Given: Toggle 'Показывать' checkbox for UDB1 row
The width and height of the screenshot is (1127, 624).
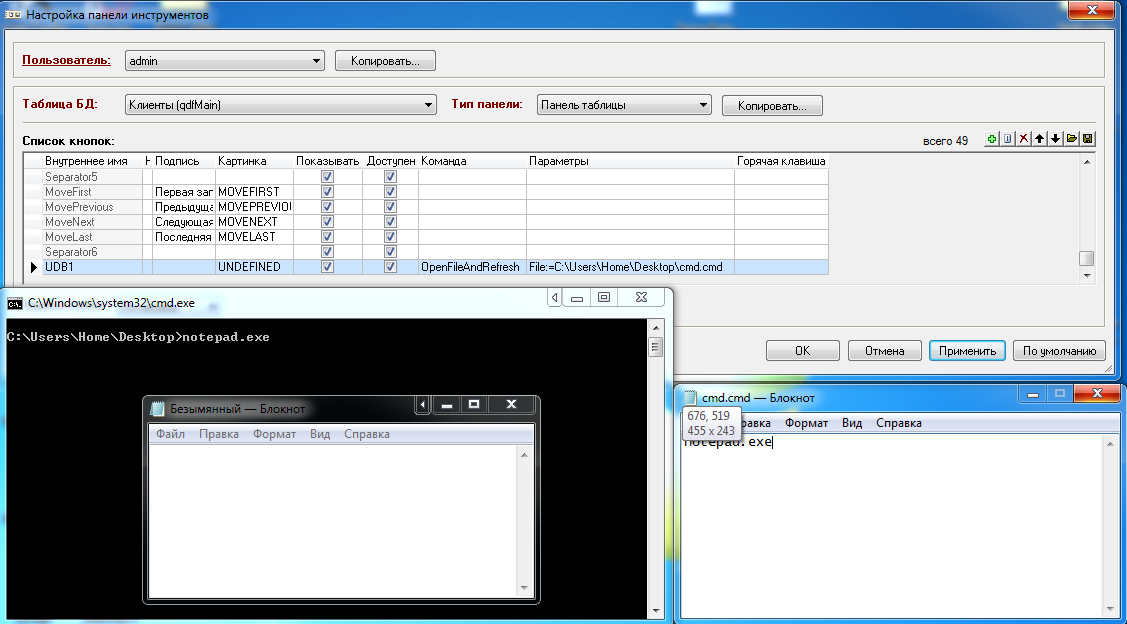Looking at the screenshot, I should click(x=327, y=267).
